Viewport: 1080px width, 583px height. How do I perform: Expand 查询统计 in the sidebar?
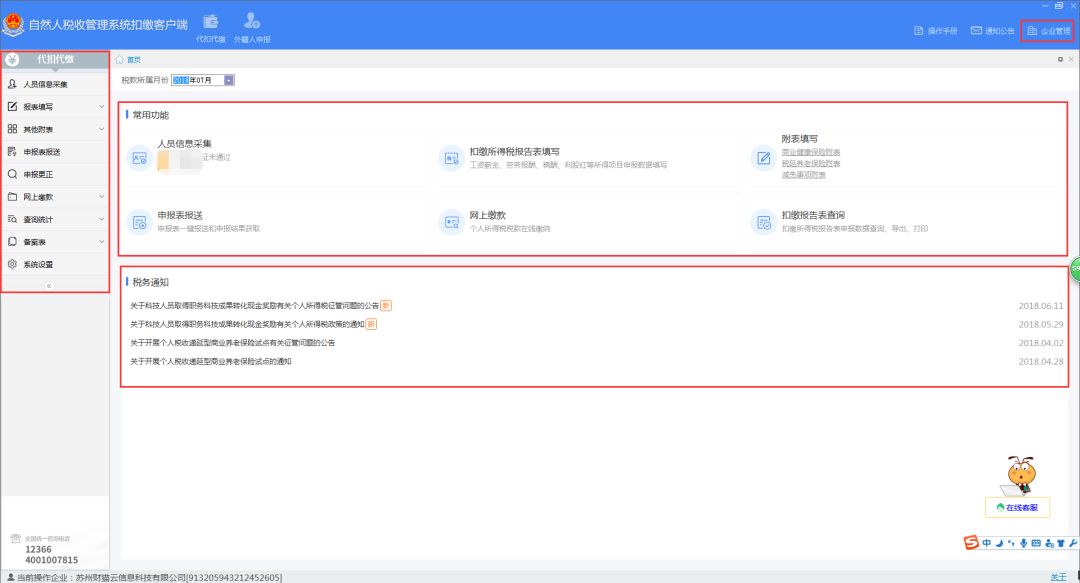12,220
